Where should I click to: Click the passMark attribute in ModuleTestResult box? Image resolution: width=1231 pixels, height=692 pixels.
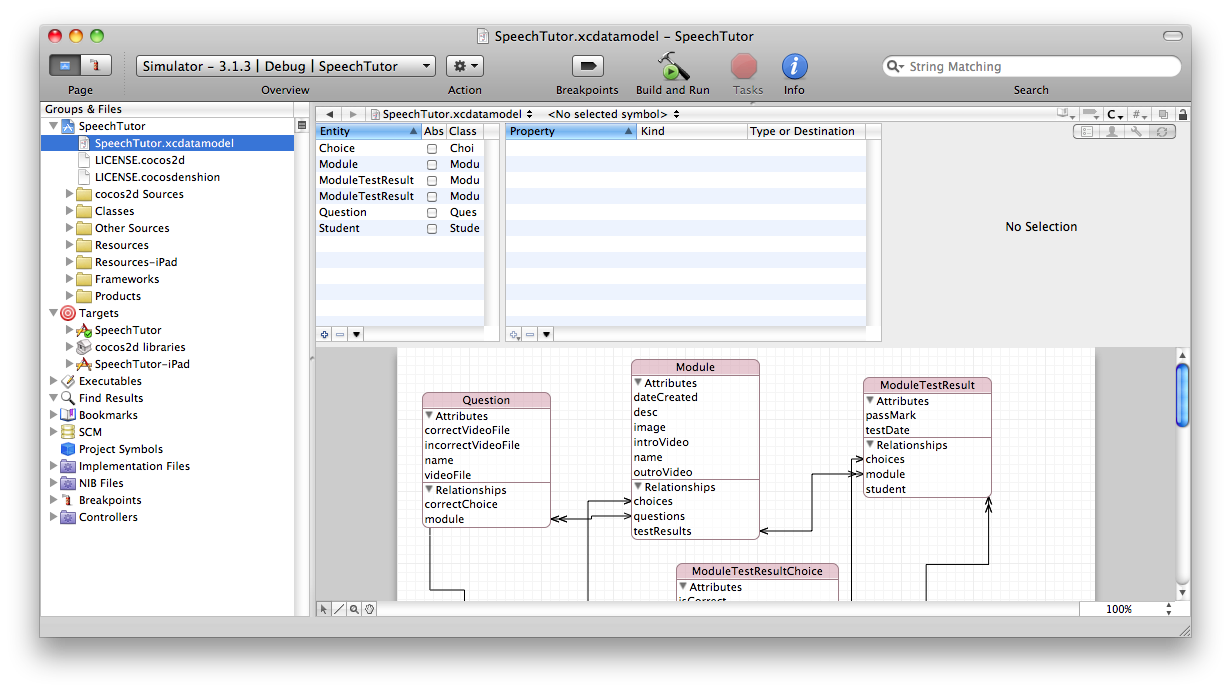891,415
